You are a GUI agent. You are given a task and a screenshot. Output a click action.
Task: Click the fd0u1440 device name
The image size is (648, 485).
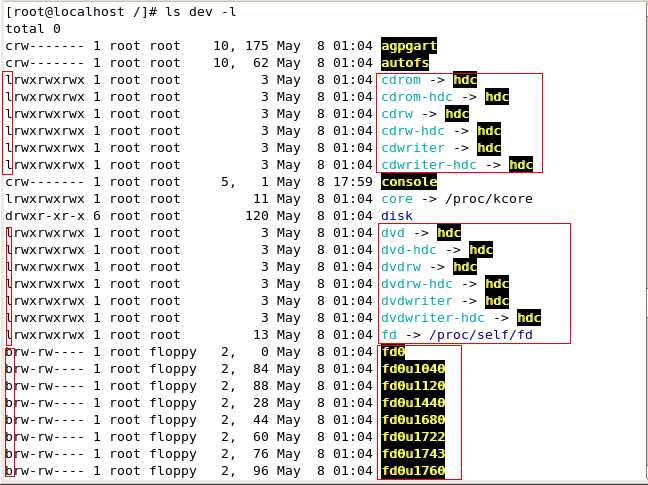click(413, 402)
